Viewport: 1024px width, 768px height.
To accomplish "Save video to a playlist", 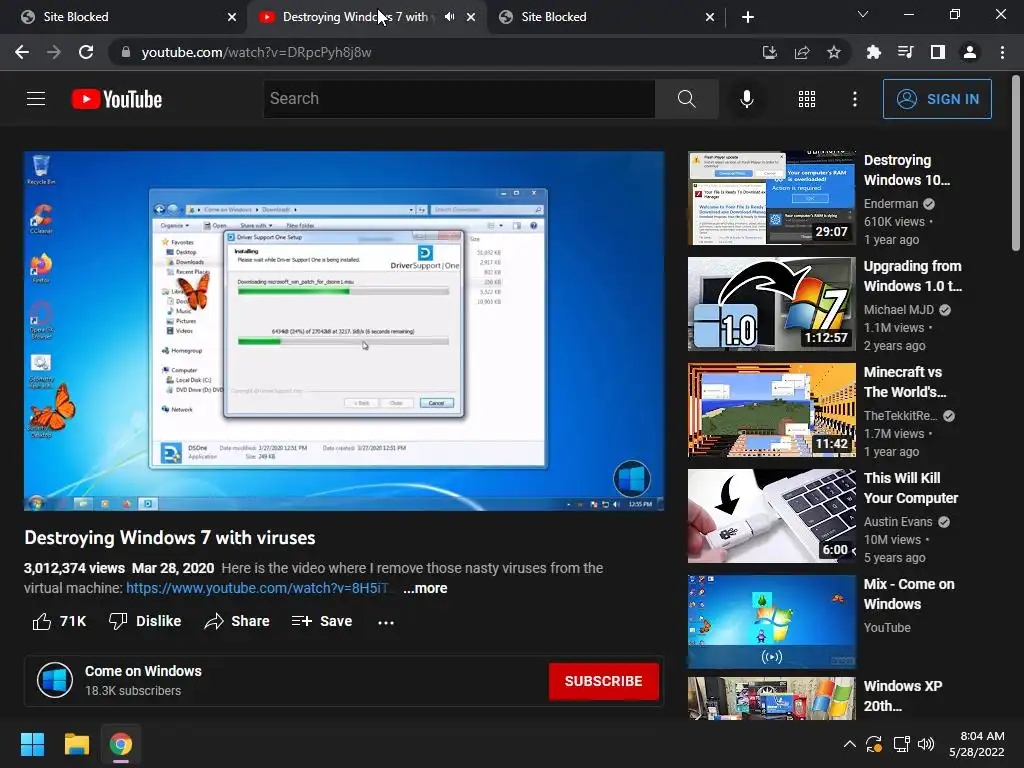I will point(322,621).
